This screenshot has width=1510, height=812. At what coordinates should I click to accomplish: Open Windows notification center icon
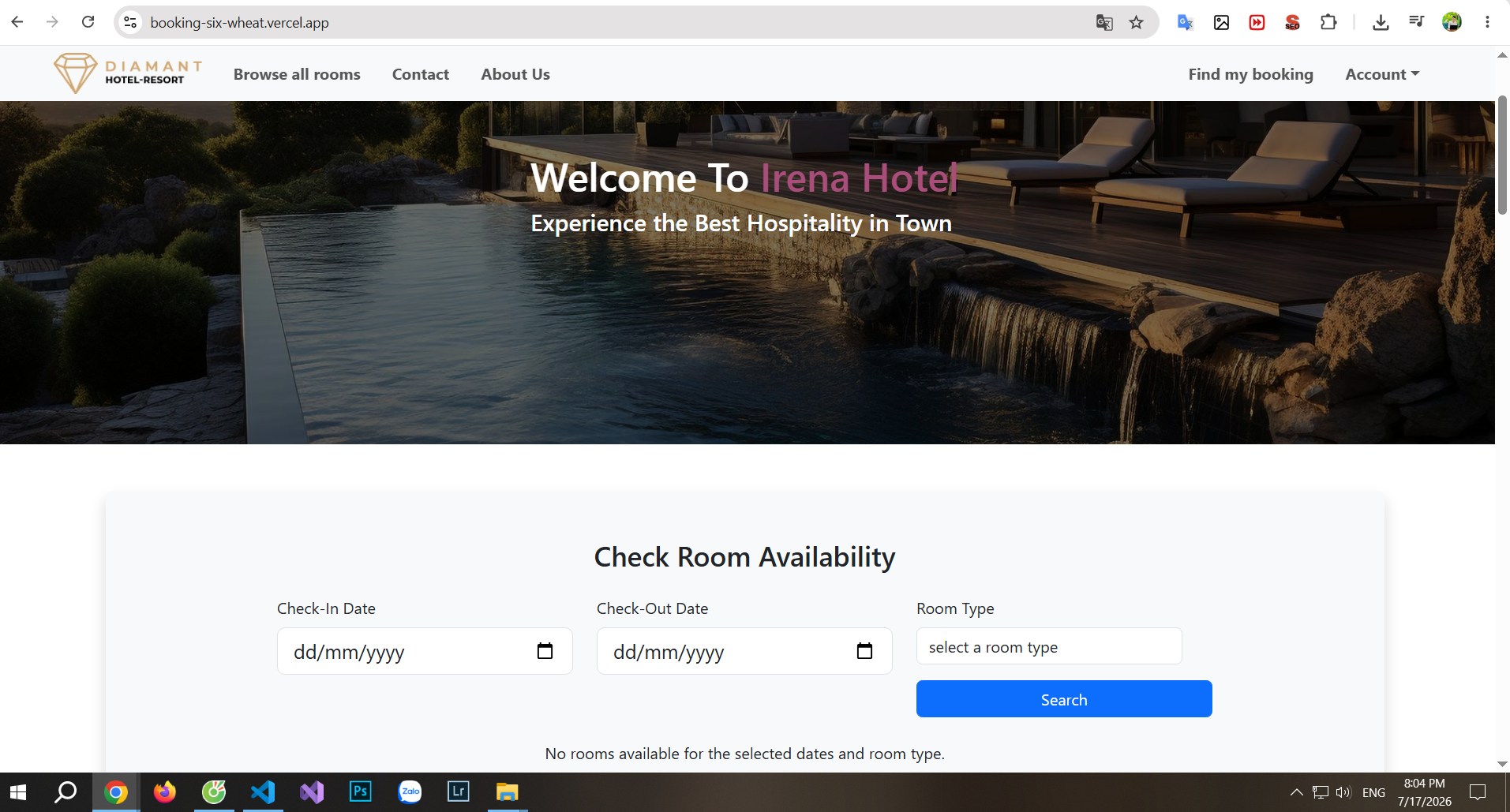[1478, 792]
